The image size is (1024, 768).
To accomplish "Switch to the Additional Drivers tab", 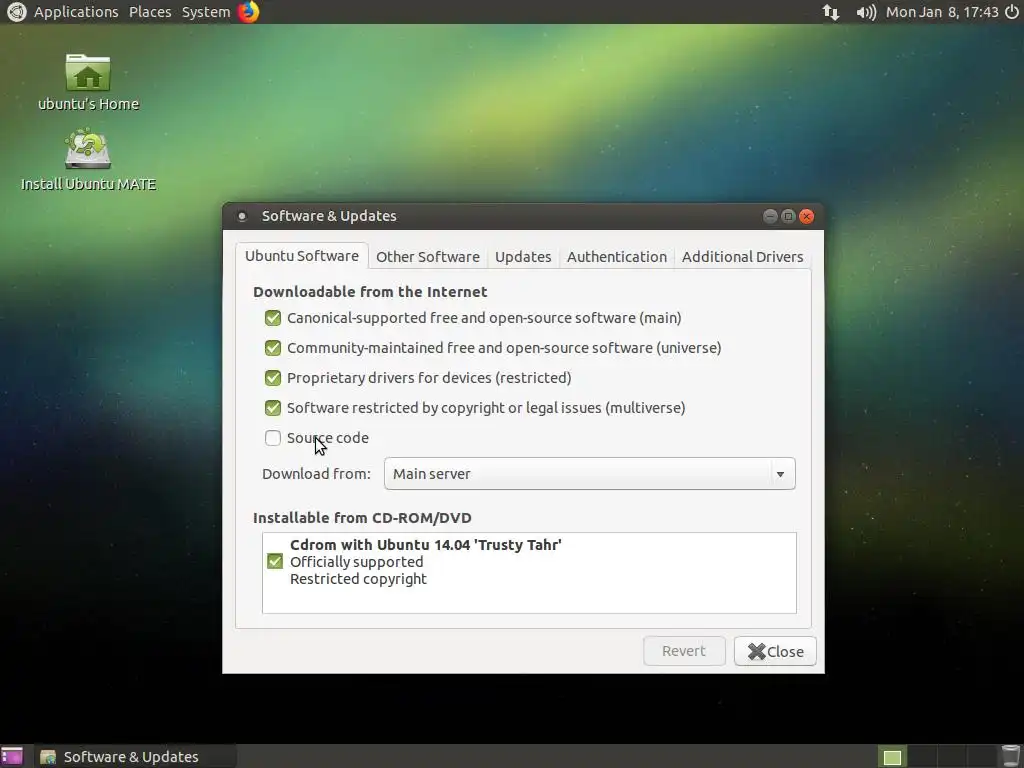I will tap(743, 257).
